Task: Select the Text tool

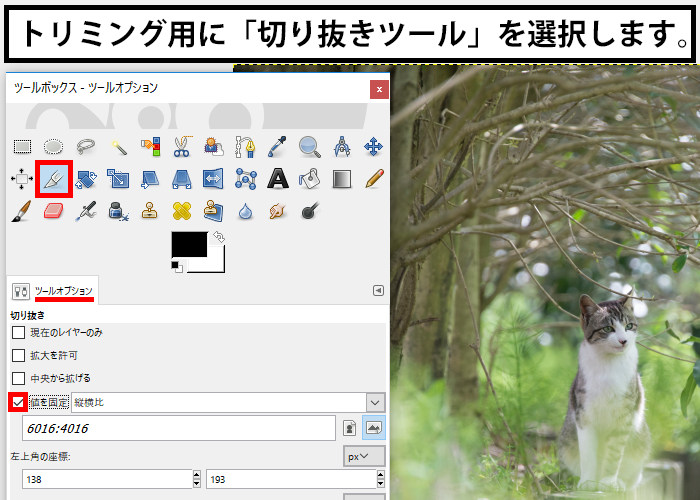Action: (x=277, y=179)
